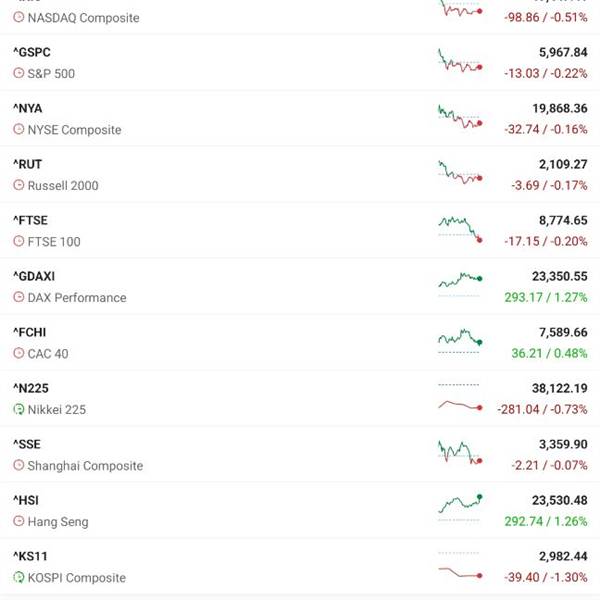Click the FTSE change value -17.15 / -0.20%

point(546,241)
